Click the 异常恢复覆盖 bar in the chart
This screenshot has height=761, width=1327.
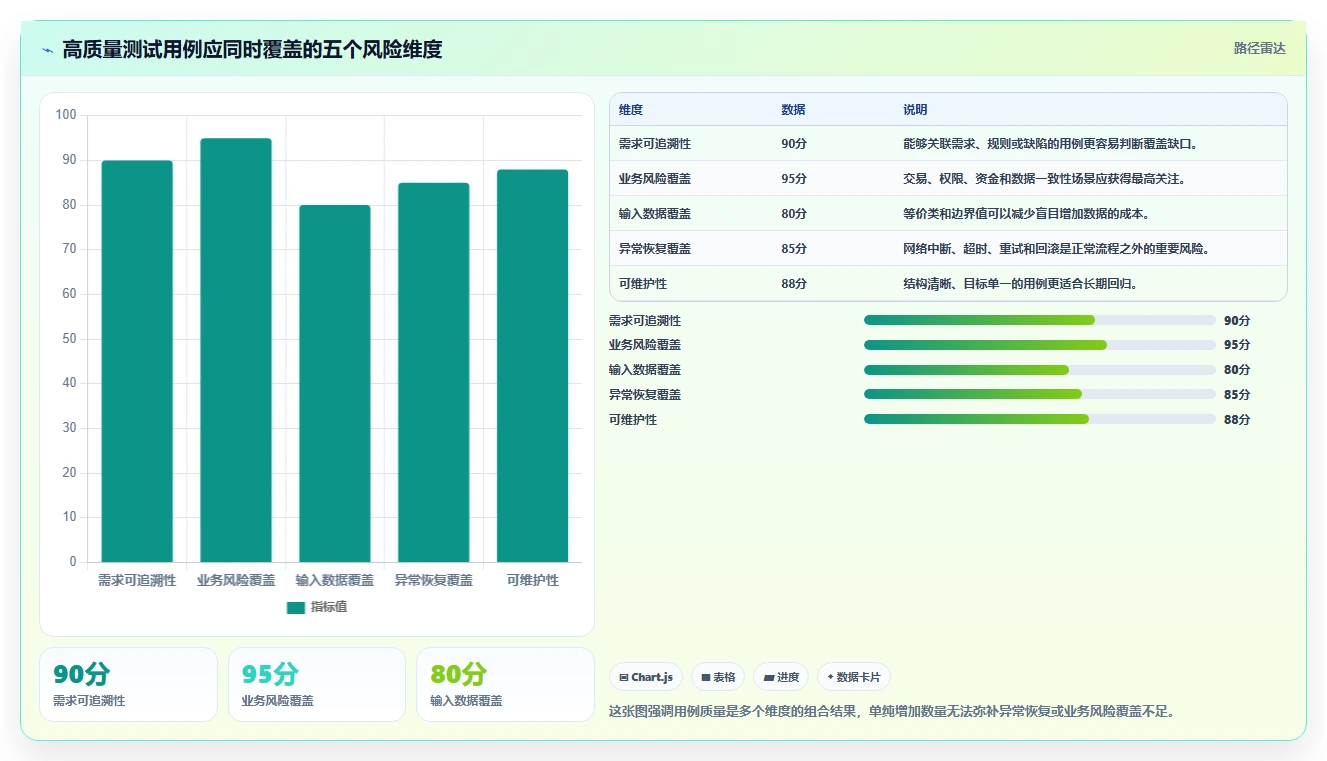pos(433,372)
